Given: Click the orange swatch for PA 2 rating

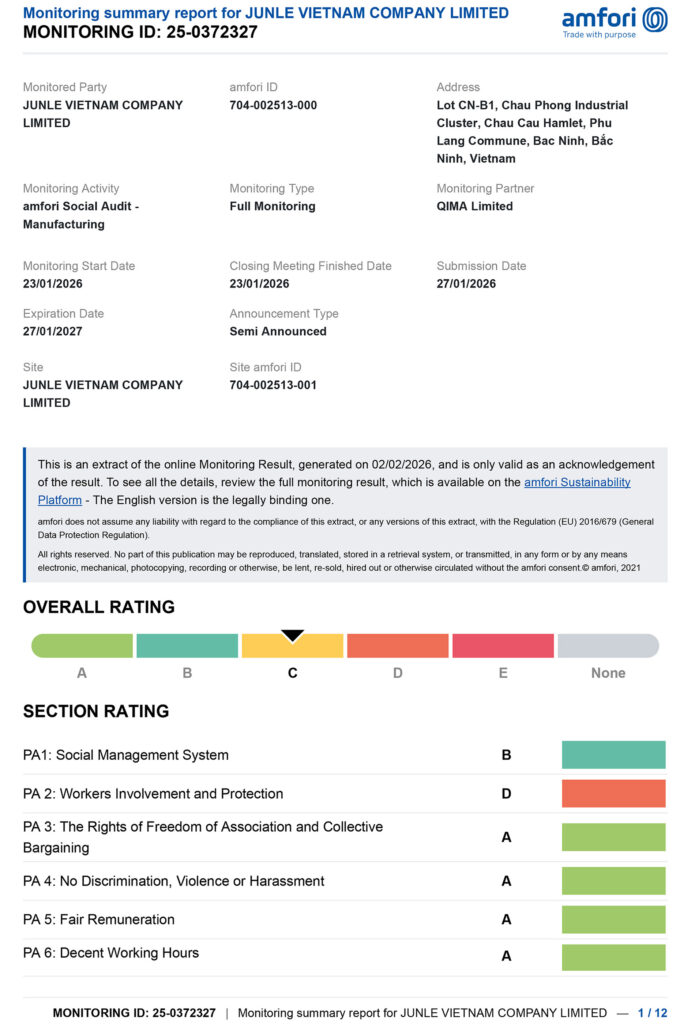Looking at the screenshot, I should click(x=613, y=794).
